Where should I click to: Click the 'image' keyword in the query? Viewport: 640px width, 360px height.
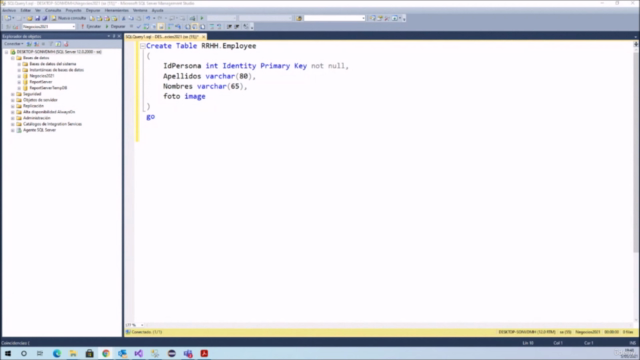(195, 96)
